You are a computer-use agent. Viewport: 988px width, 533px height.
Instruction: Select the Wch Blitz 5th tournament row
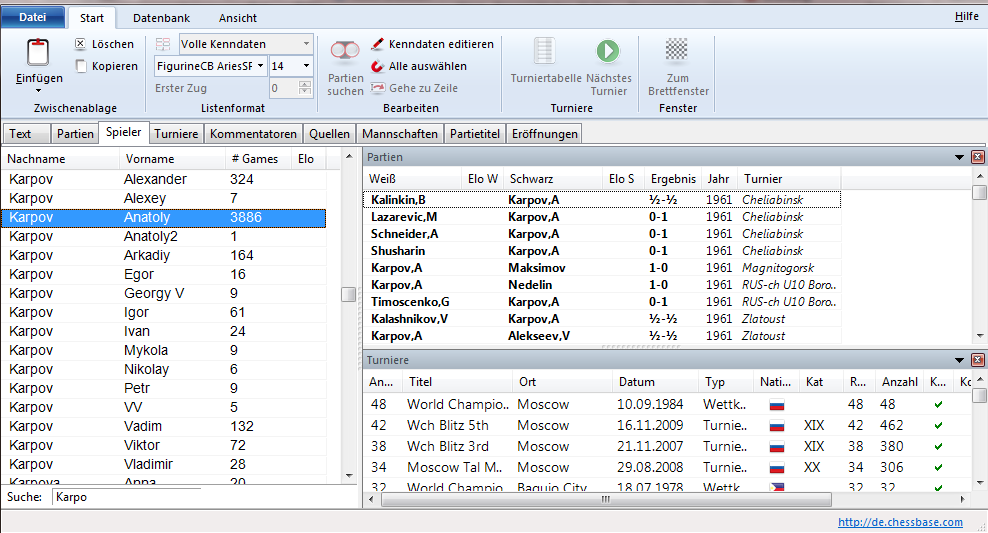click(x=668, y=426)
